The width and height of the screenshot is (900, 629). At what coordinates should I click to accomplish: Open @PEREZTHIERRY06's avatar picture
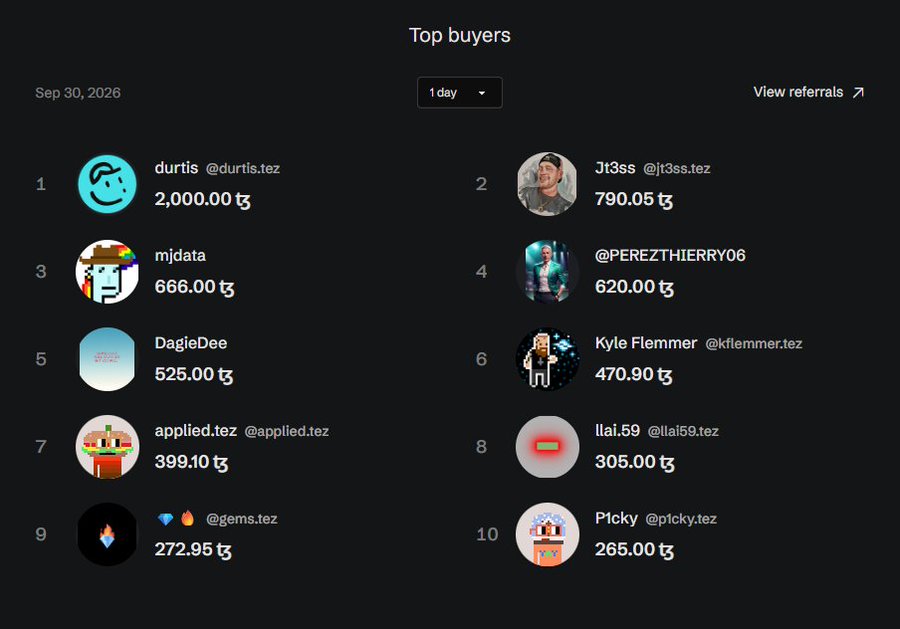click(548, 271)
